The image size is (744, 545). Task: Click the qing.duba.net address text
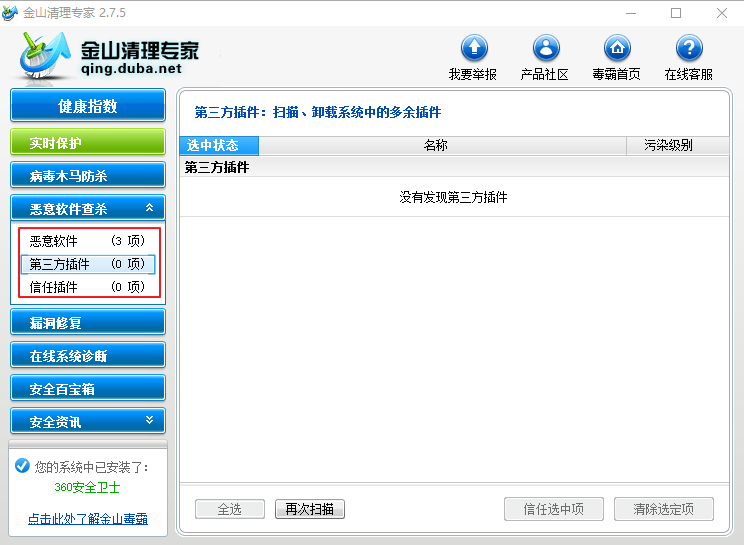[x=131, y=69]
